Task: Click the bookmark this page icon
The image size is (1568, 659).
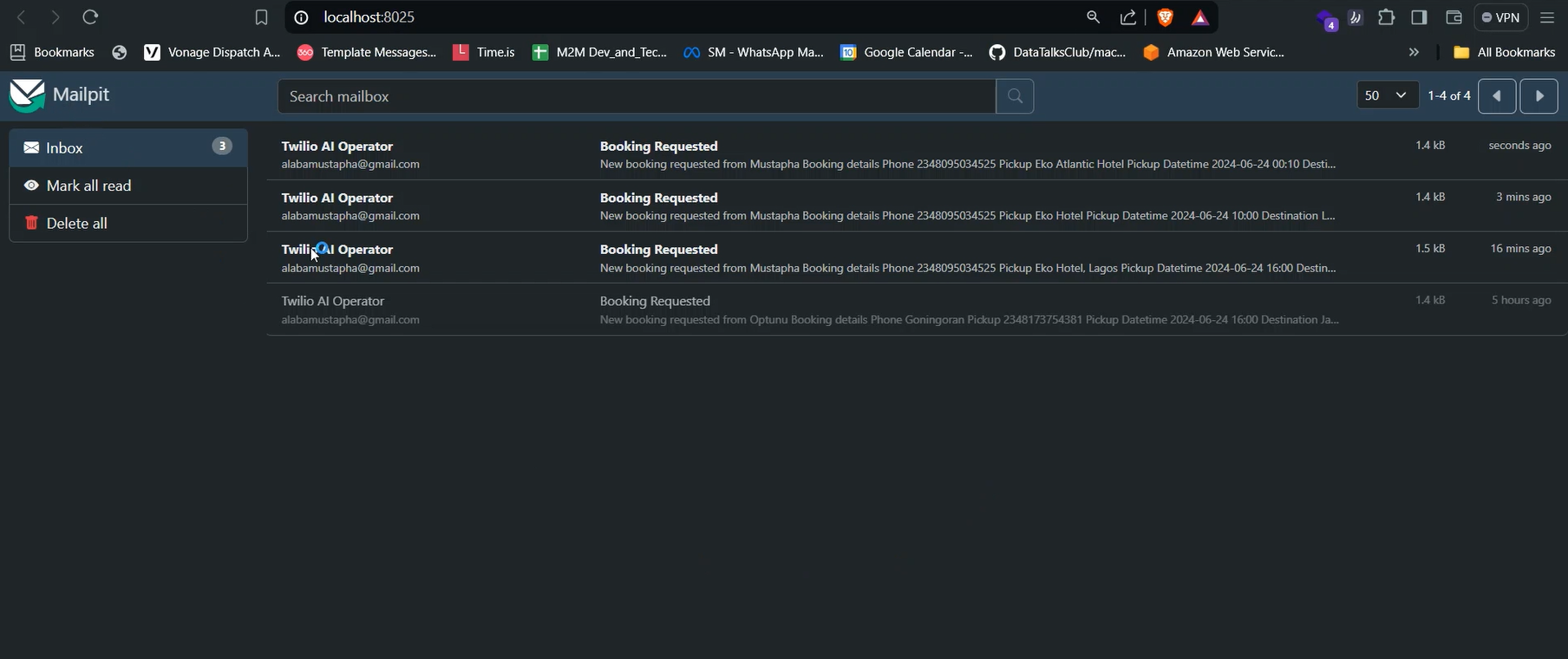Action: pos(261,17)
